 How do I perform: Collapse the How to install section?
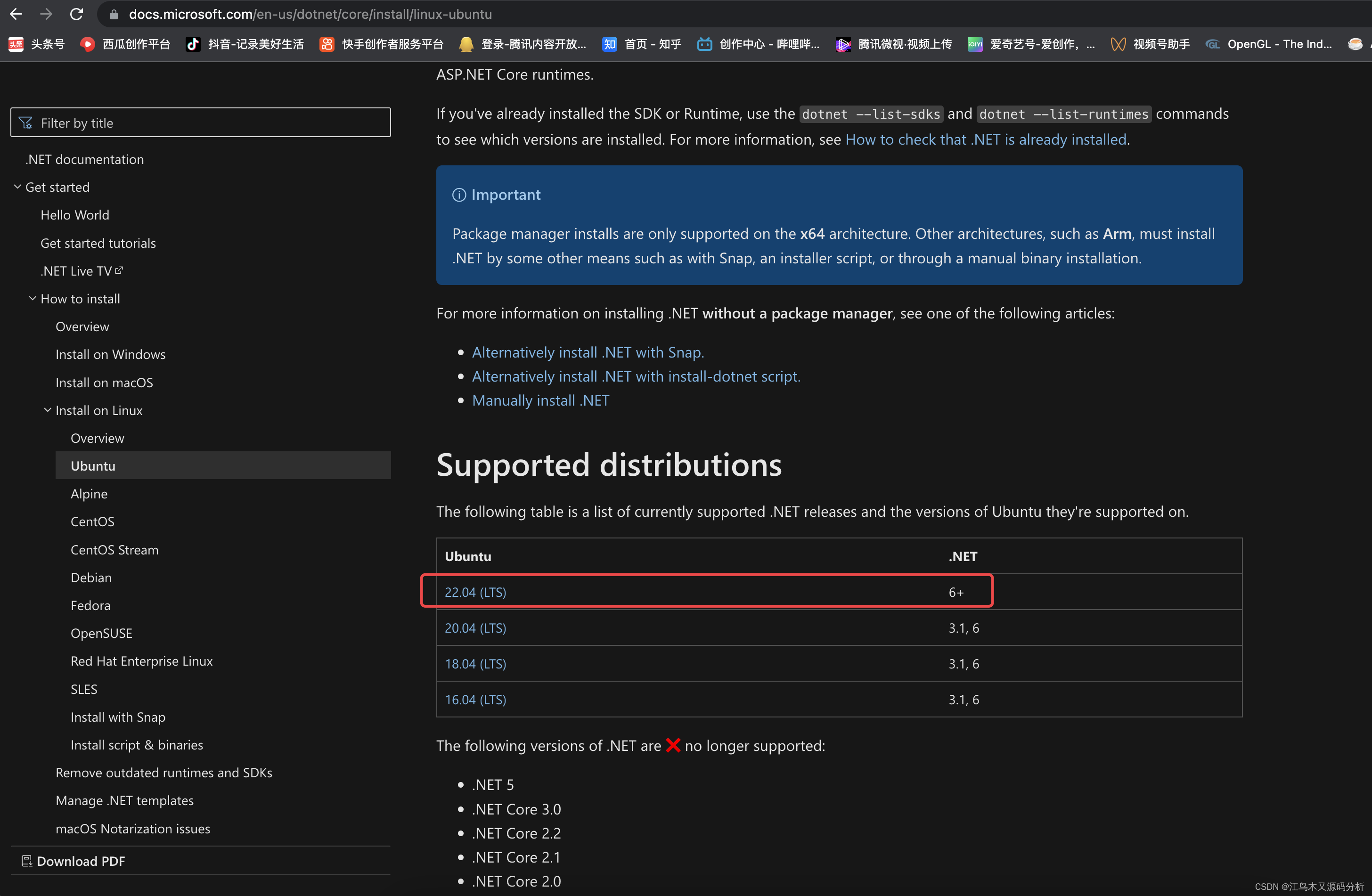(x=33, y=299)
